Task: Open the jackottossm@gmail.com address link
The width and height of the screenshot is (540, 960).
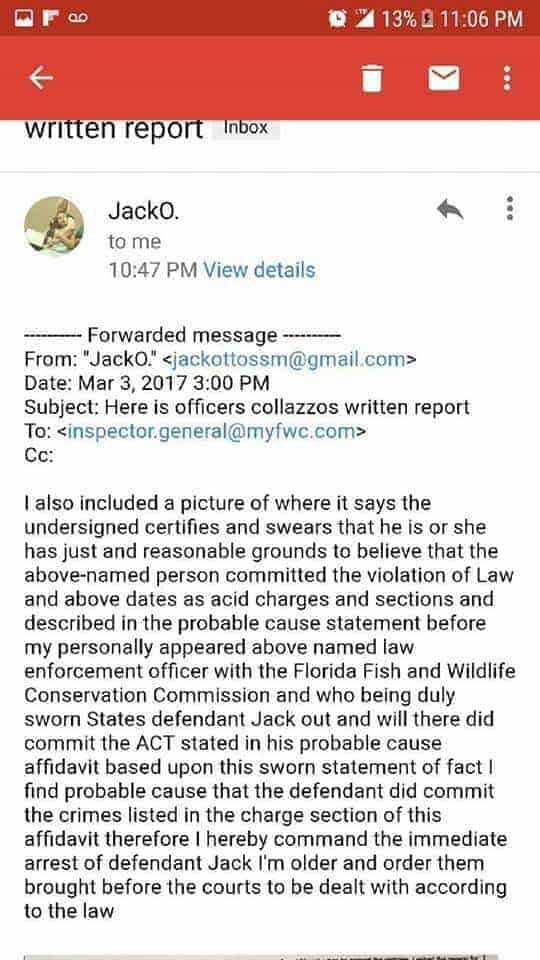Action: point(290,359)
